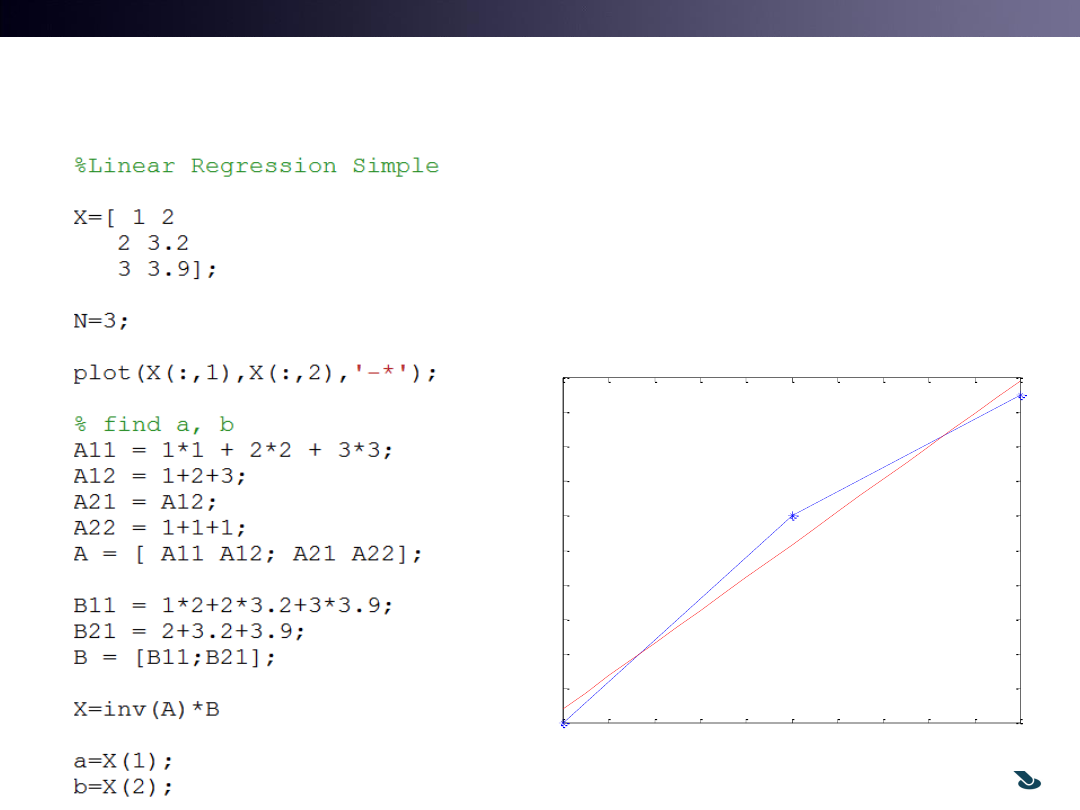Viewport: 1080px width, 810px height.
Task: Click the 'A22 = 1+1+1;' line
Action: 160,528
